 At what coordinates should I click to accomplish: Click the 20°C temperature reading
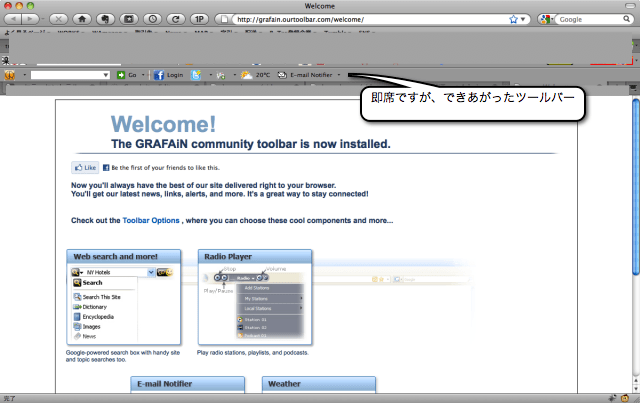click(263, 75)
